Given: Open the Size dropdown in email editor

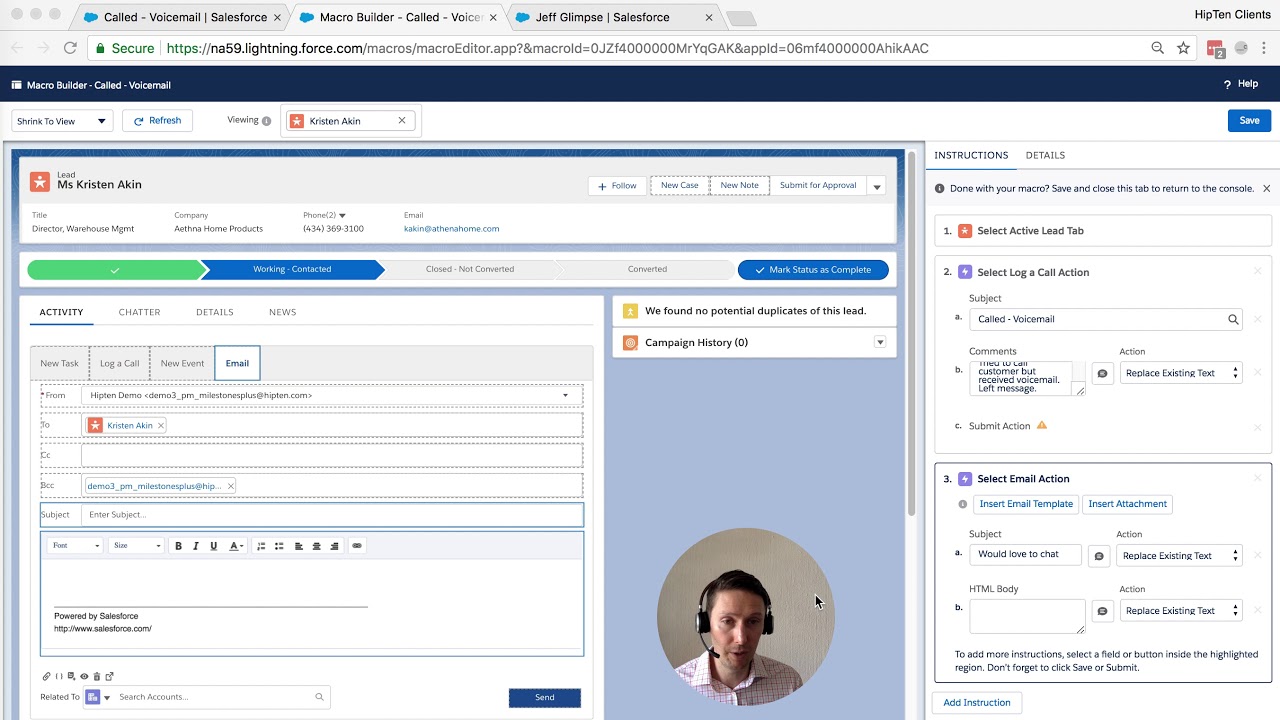Looking at the screenshot, I should coord(137,546).
